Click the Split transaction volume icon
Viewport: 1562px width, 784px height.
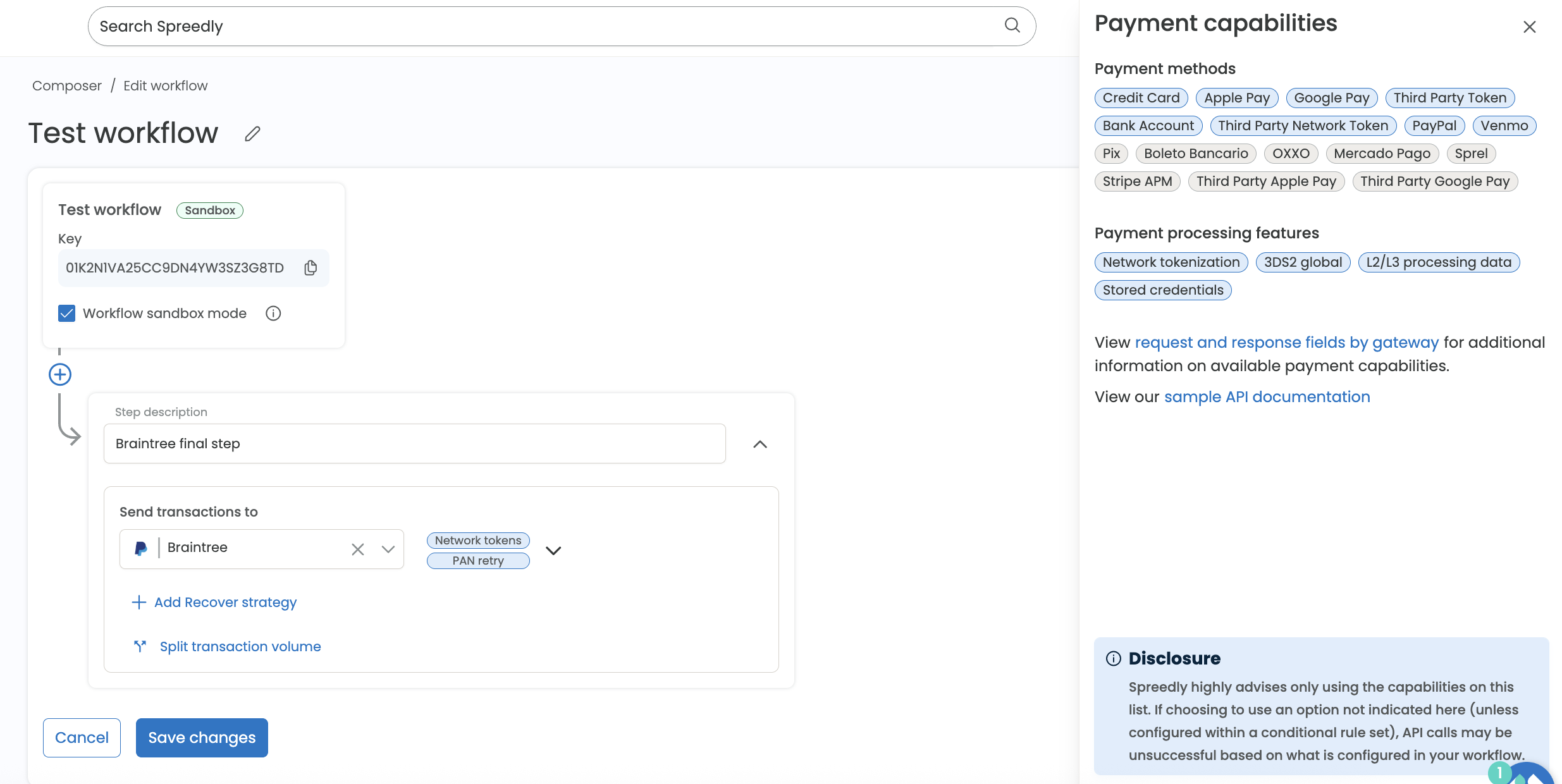(140, 646)
